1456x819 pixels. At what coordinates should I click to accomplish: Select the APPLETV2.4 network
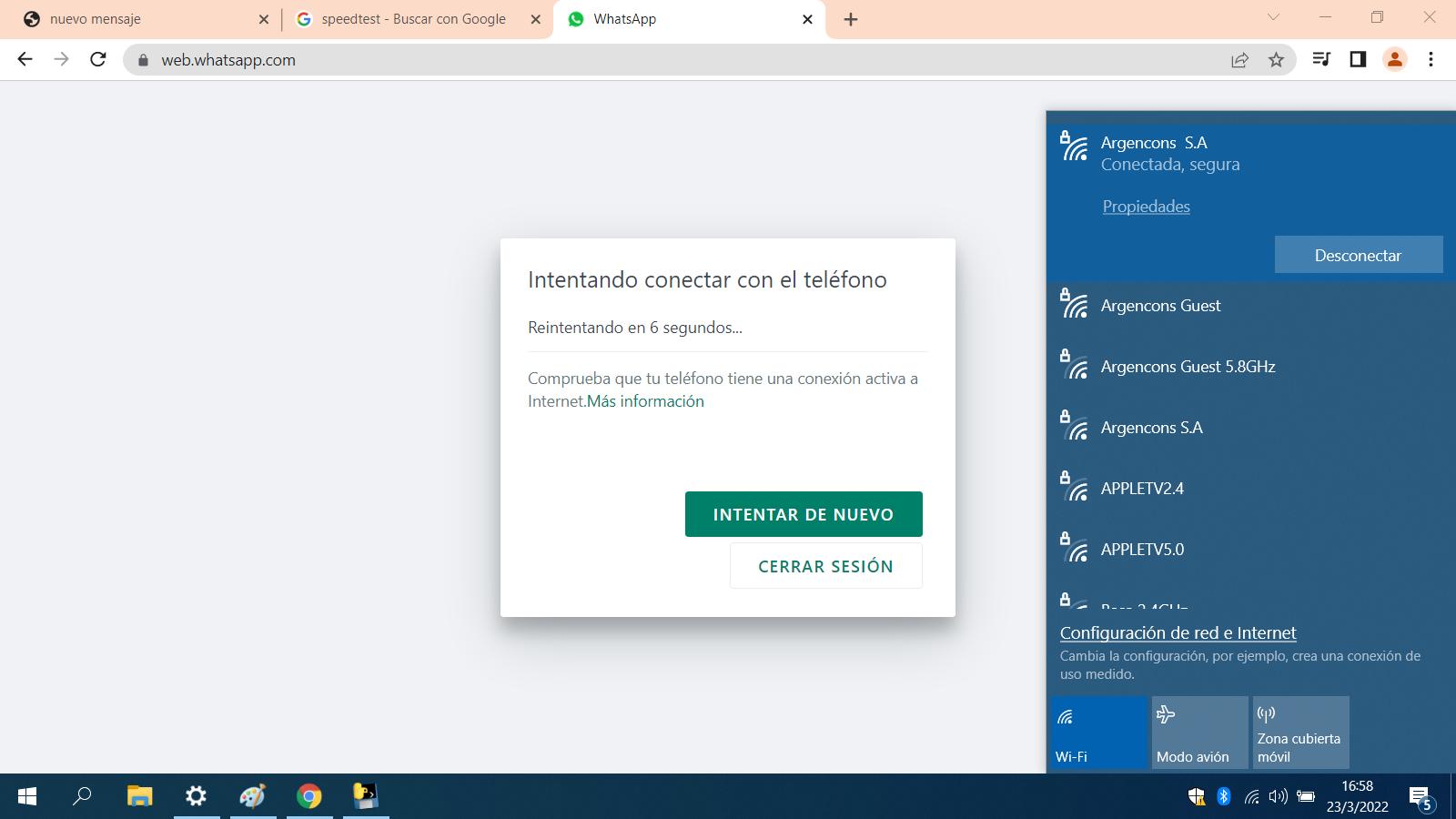[x=1251, y=489]
